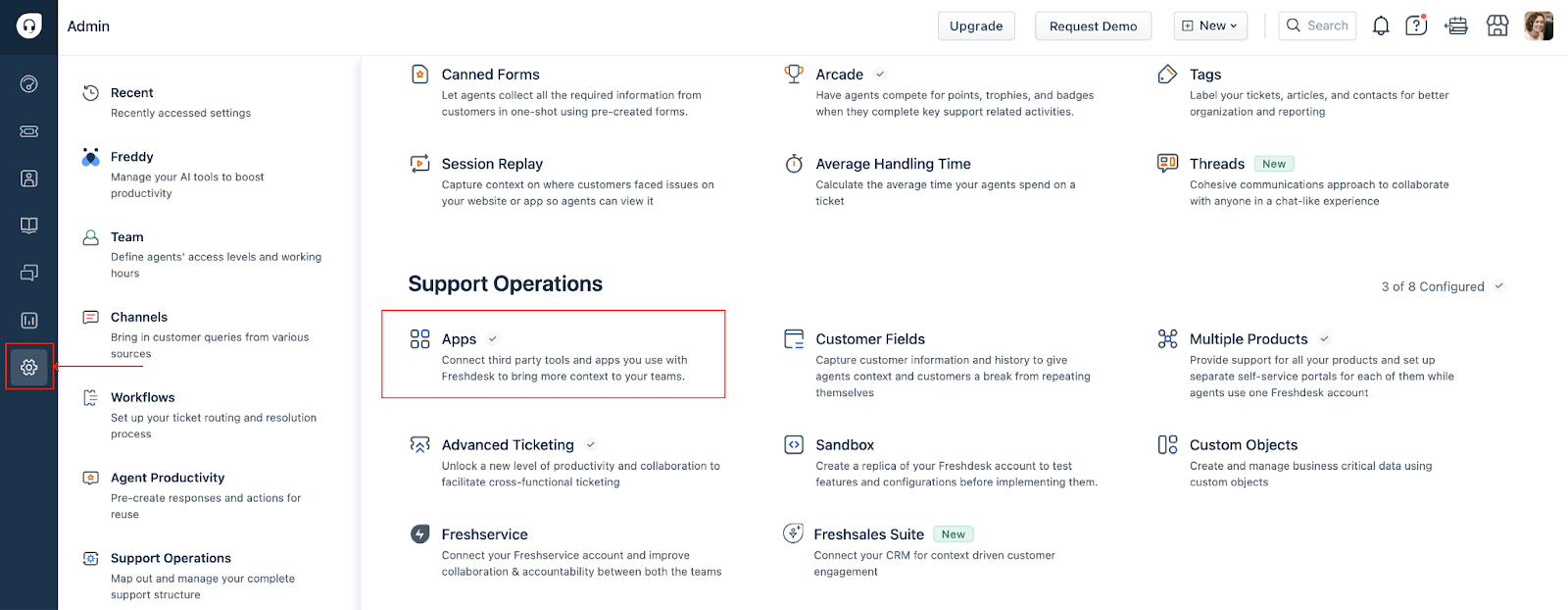1568x610 pixels.
Task: Click the Channels icon in admin menu
Action: 90,317
